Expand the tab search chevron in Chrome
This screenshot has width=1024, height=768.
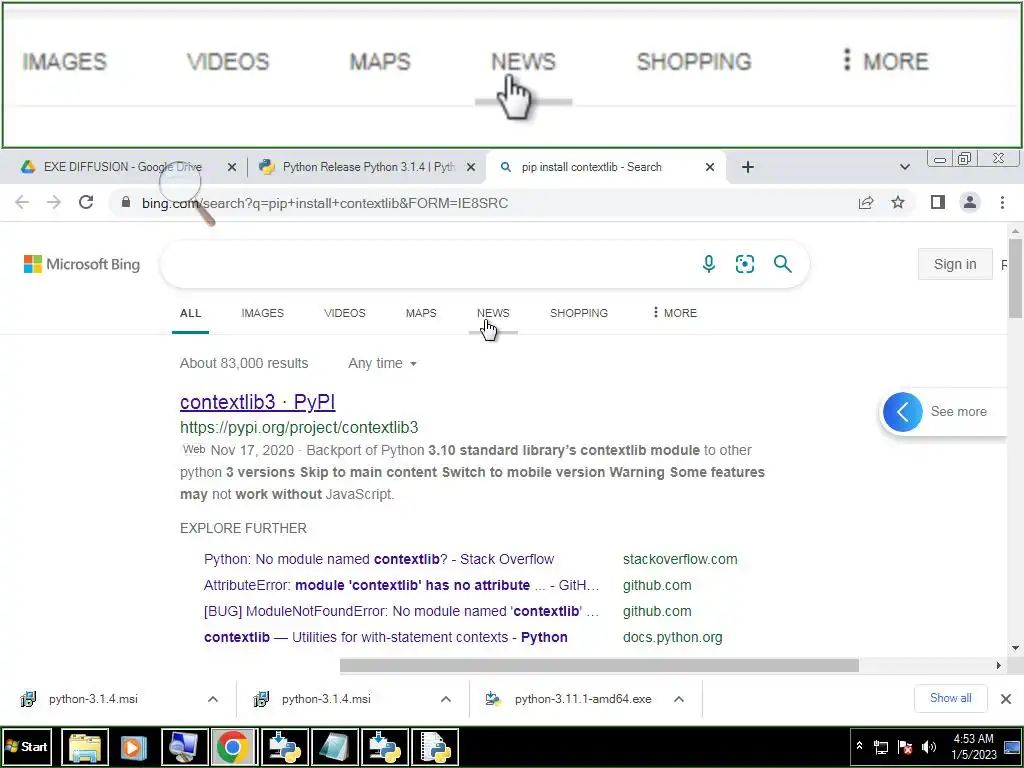click(904, 167)
